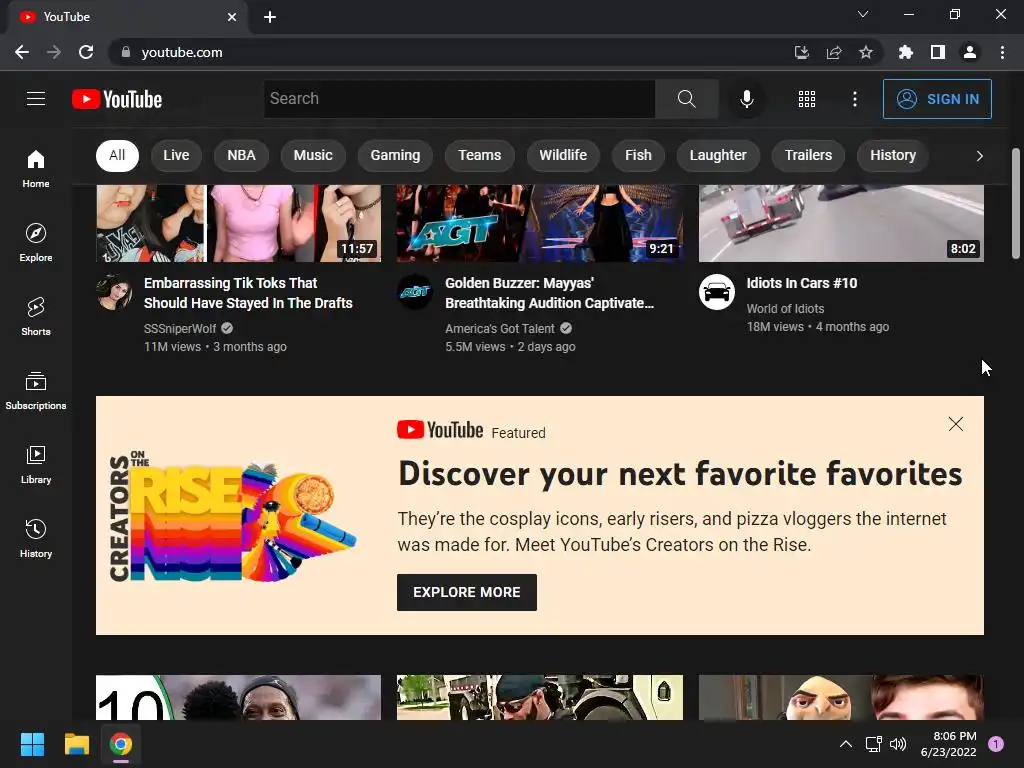Open the 8:02 Idiots In Cars thumbnail
This screenshot has height=768, width=1024.
(841, 223)
